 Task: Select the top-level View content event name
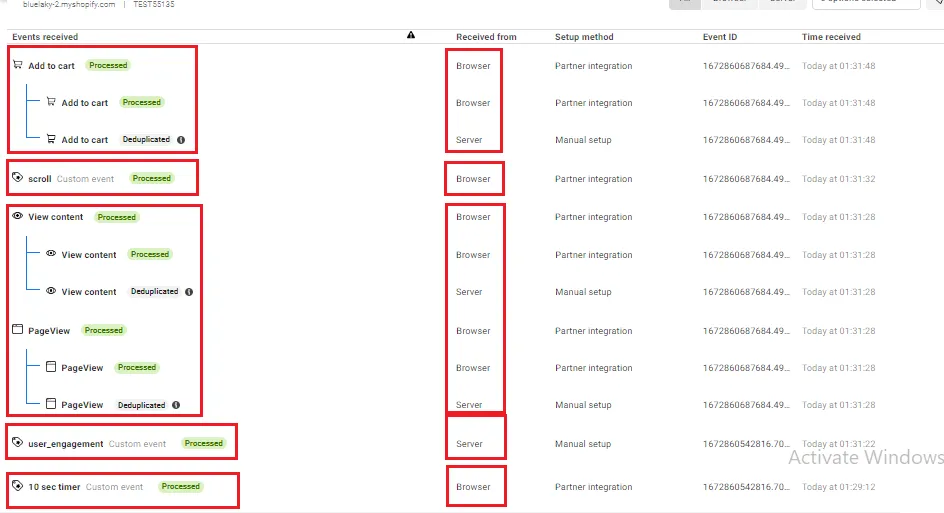click(x=55, y=217)
